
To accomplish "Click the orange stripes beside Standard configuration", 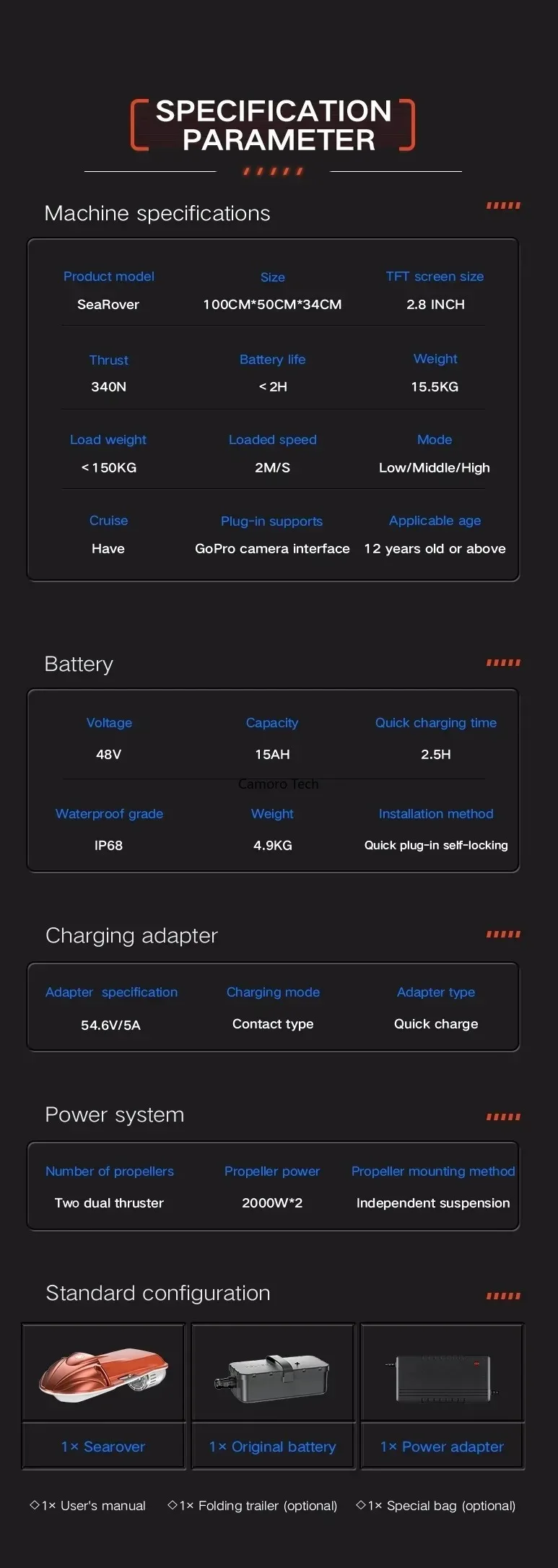I will 503,1296.
